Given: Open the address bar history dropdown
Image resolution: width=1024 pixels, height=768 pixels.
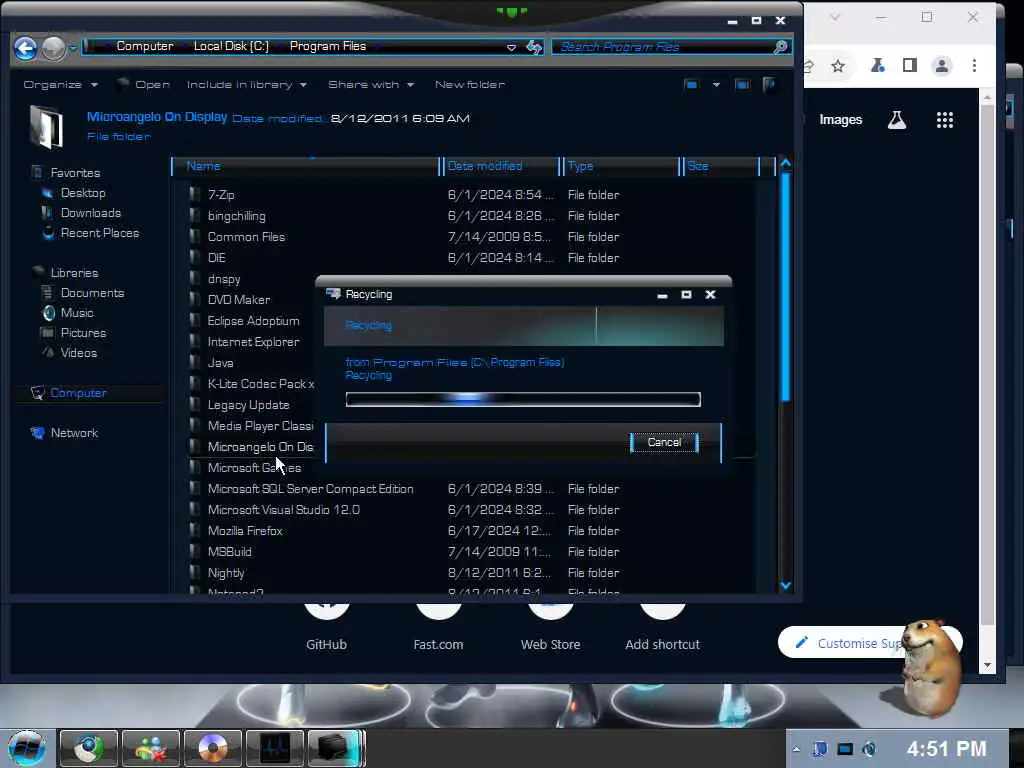Looking at the screenshot, I should [x=511, y=47].
